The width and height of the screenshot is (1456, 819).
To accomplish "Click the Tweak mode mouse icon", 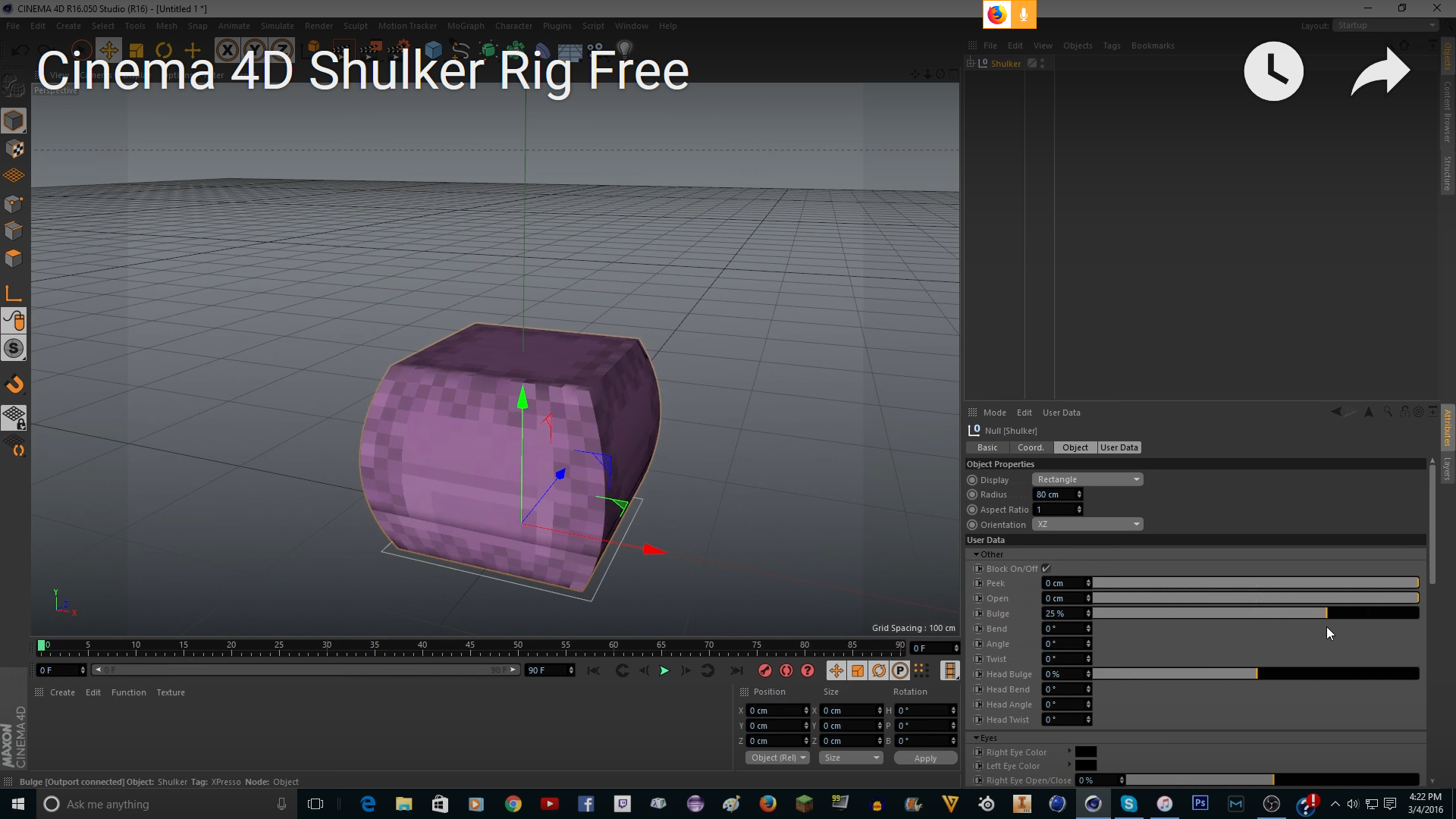I will pyautogui.click(x=14, y=321).
